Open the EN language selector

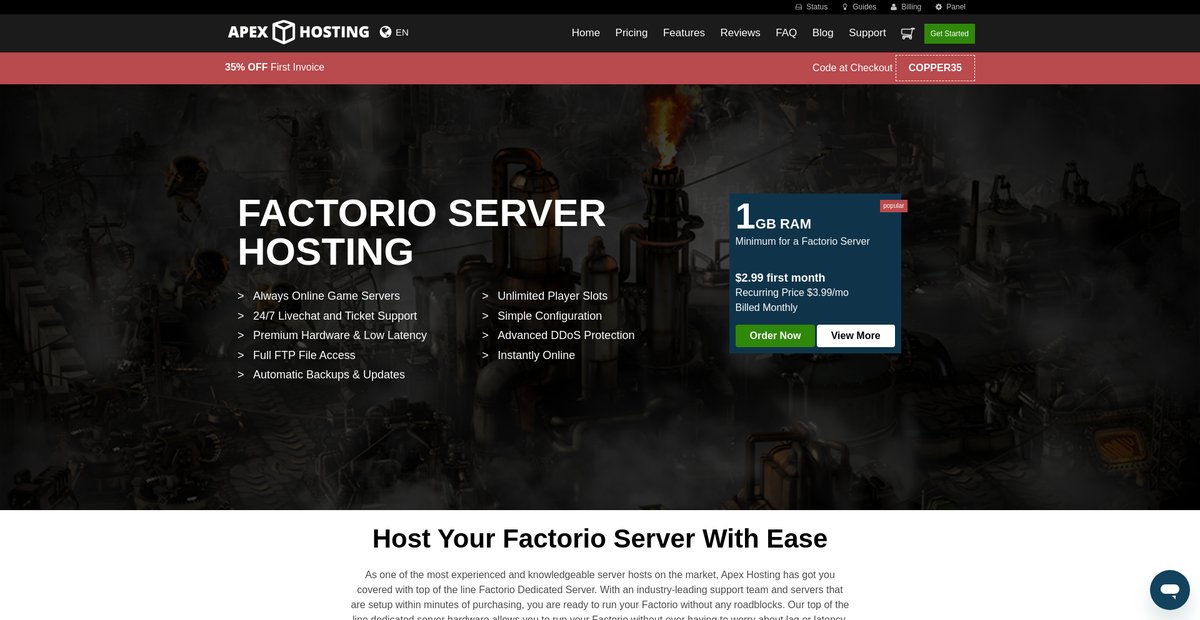pos(402,33)
